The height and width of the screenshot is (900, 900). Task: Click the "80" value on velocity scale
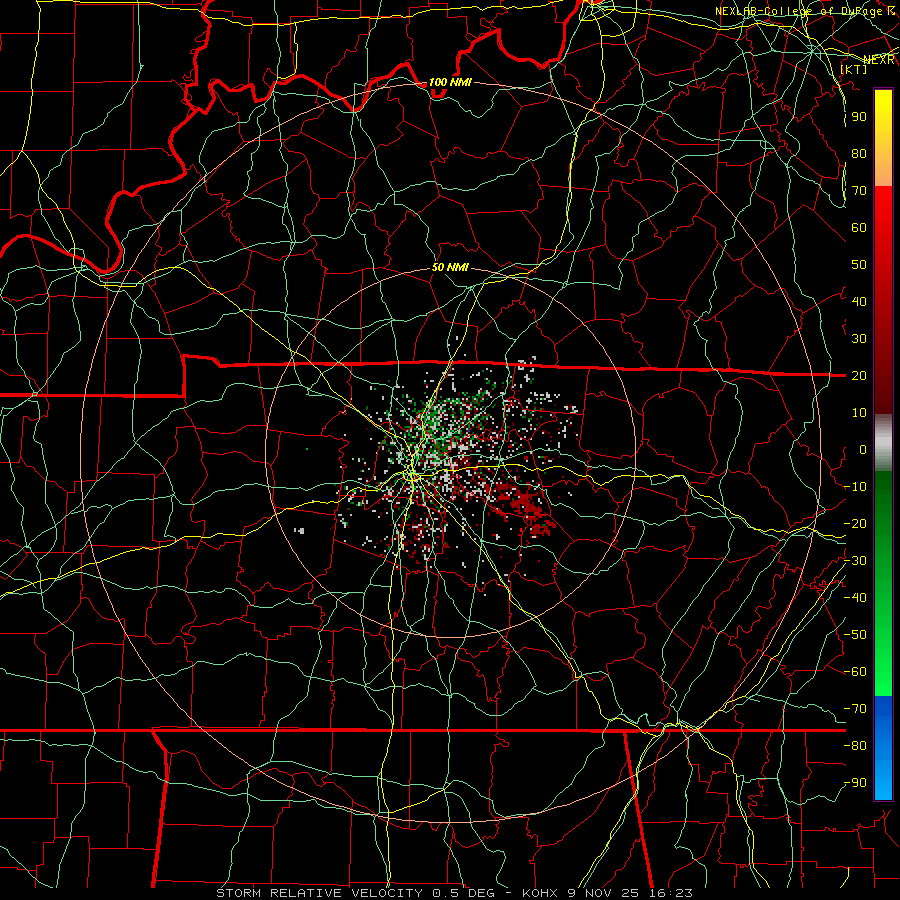[859, 153]
